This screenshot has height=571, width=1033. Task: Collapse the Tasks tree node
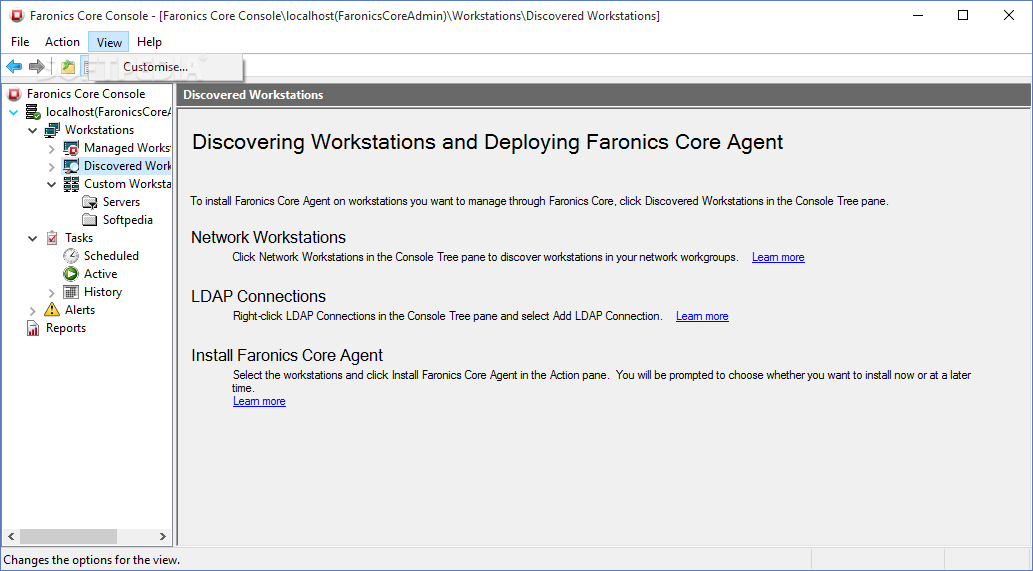click(x=33, y=238)
